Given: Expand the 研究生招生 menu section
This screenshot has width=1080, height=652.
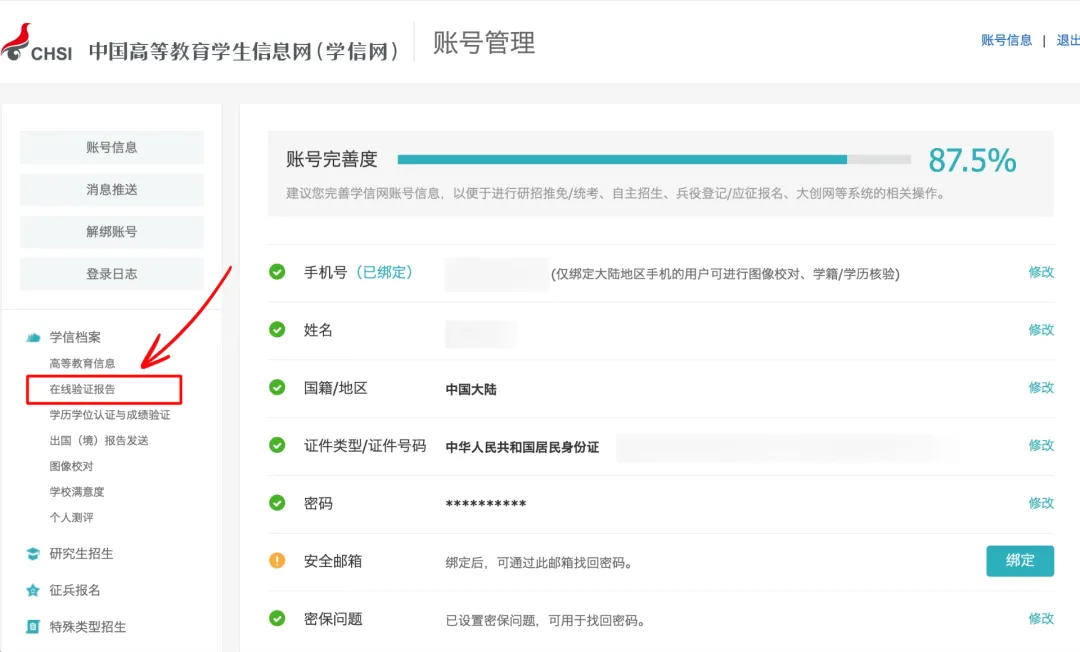Looking at the screenshot, I should [81, 554].
